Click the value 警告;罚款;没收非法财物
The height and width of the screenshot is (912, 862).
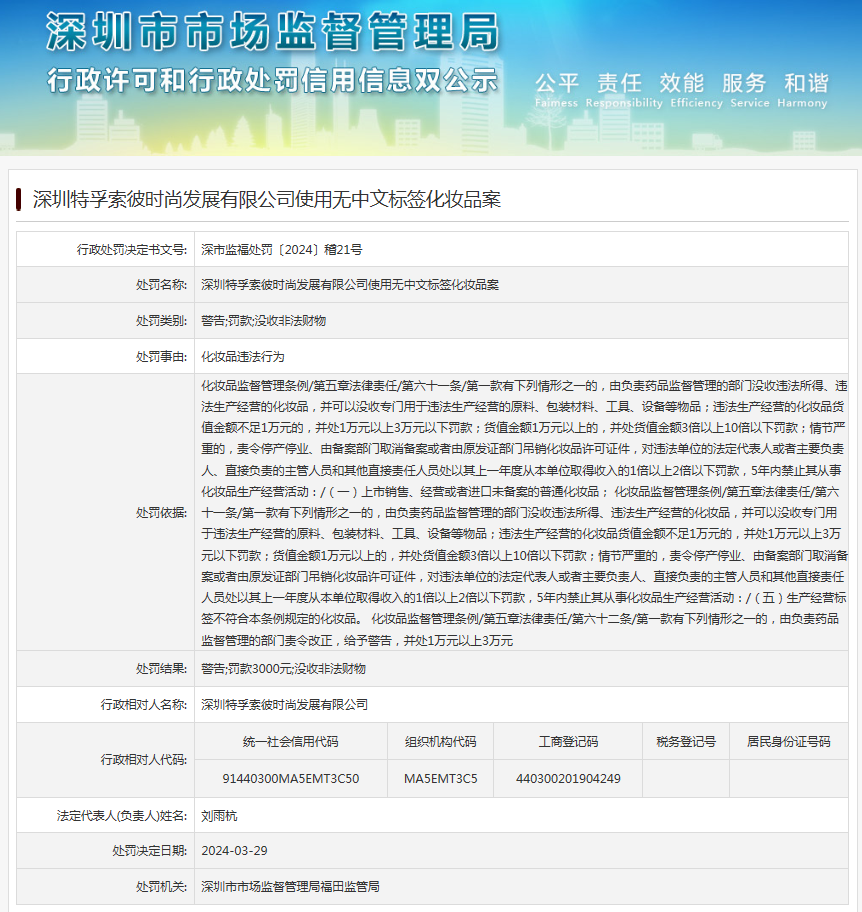tap(263, 320)
